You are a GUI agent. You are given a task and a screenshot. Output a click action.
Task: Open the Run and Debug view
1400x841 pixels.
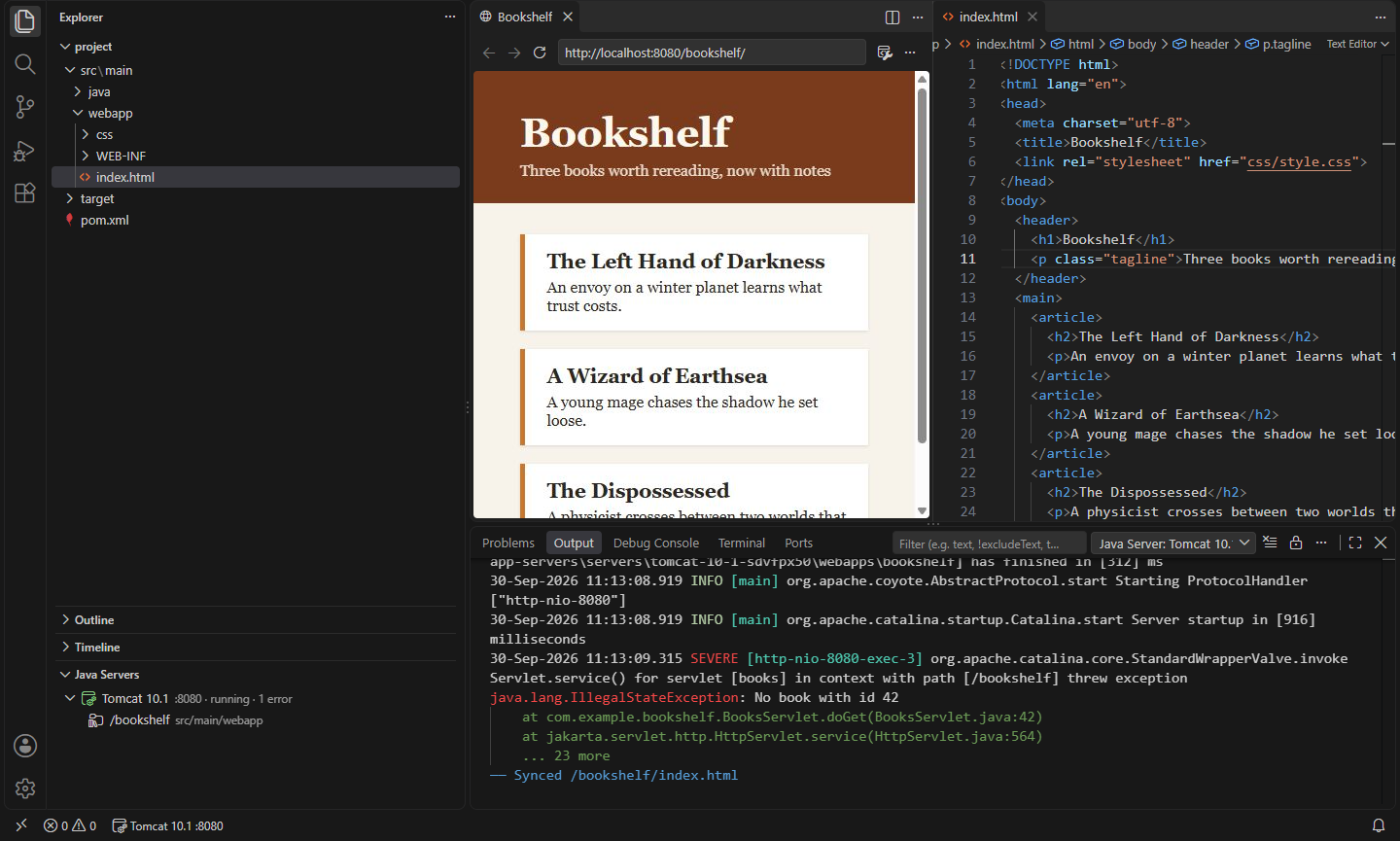click(x=25, y=150)
